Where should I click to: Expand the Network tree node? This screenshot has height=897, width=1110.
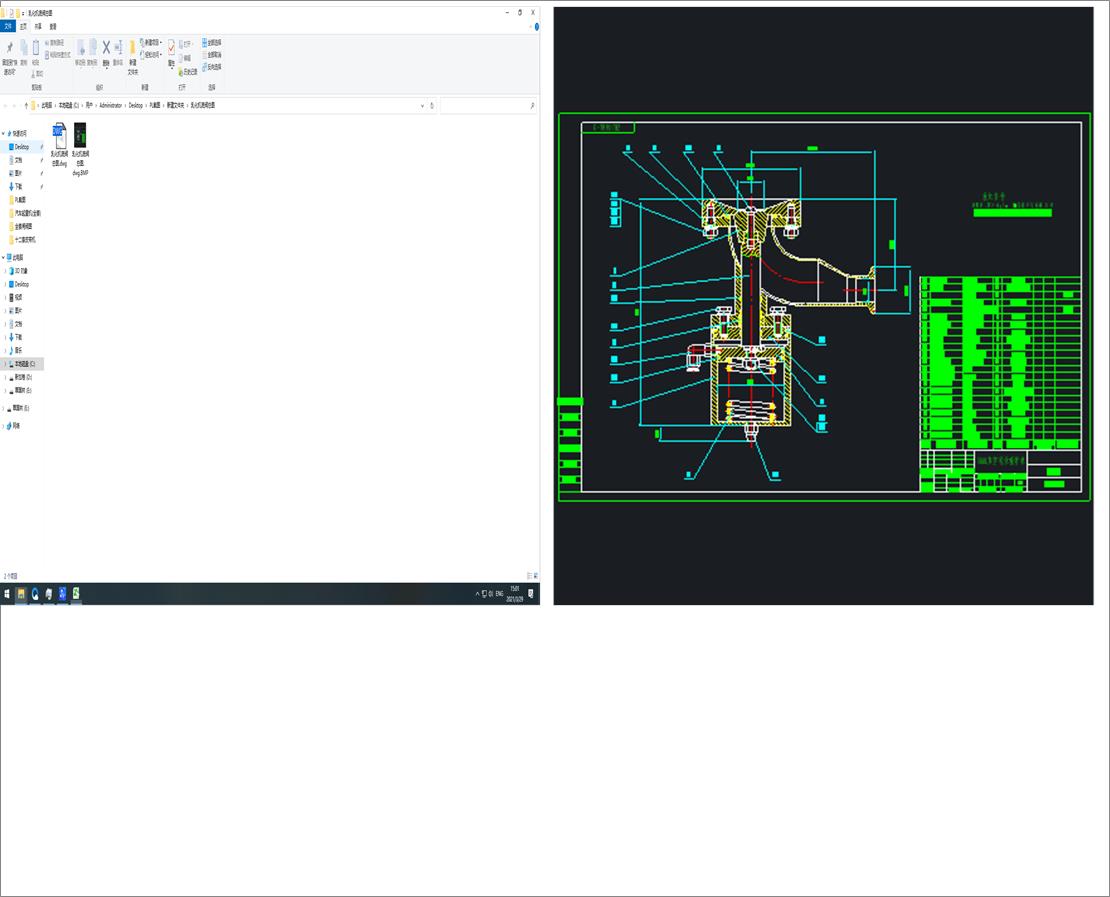pos(4,425)
